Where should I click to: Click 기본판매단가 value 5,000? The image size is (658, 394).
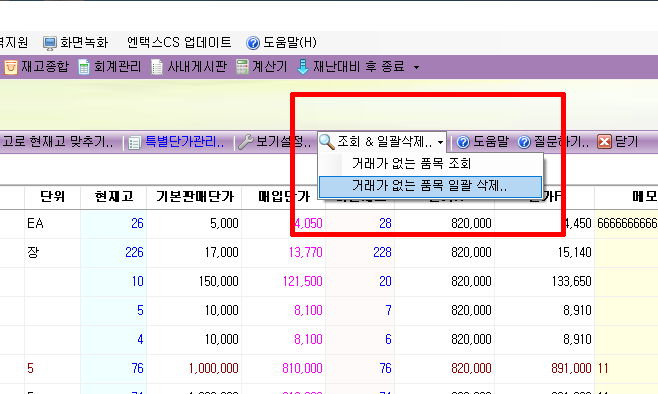[224, 223]
